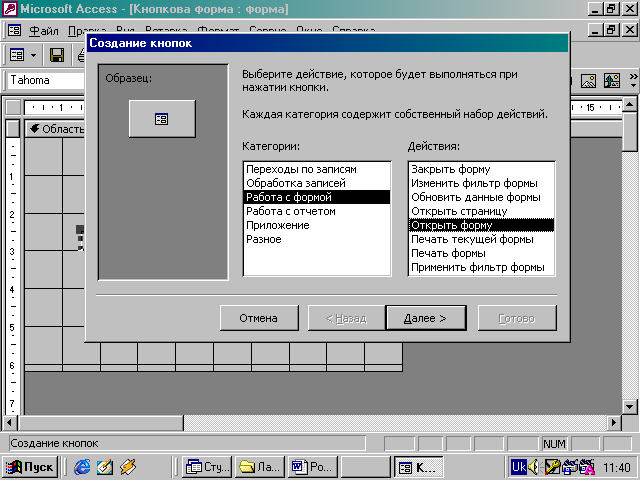Click the cactus picture frame icon in the toolbar
This screenshot has width=640, height=480.
tap(612, 81)
